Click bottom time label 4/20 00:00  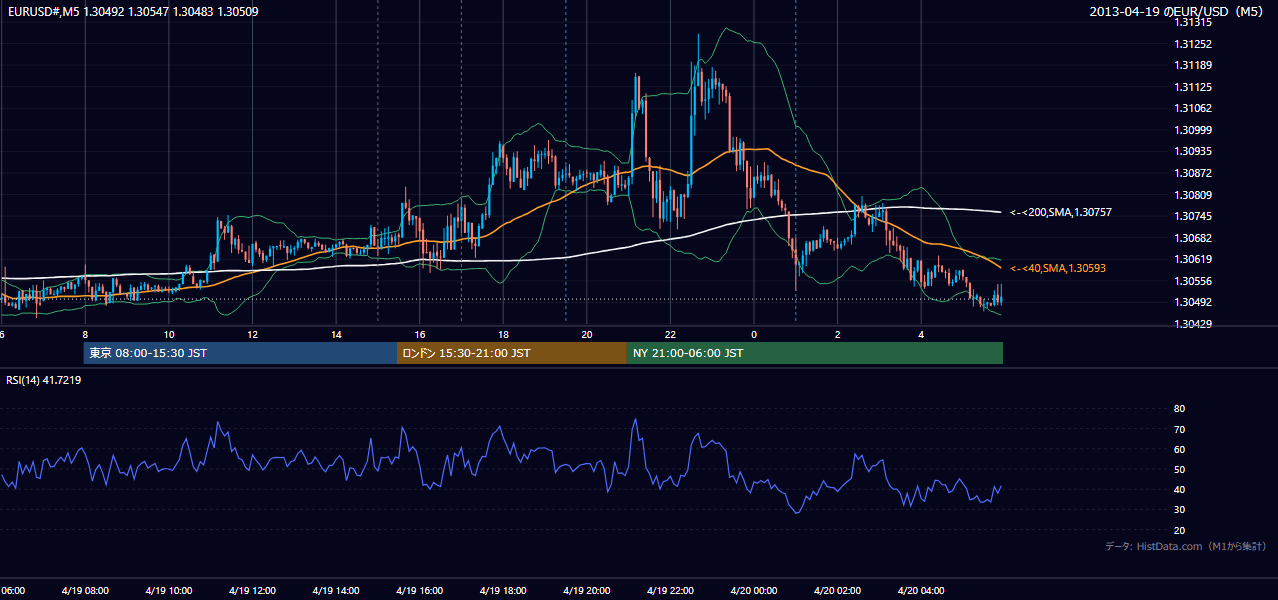754,591
